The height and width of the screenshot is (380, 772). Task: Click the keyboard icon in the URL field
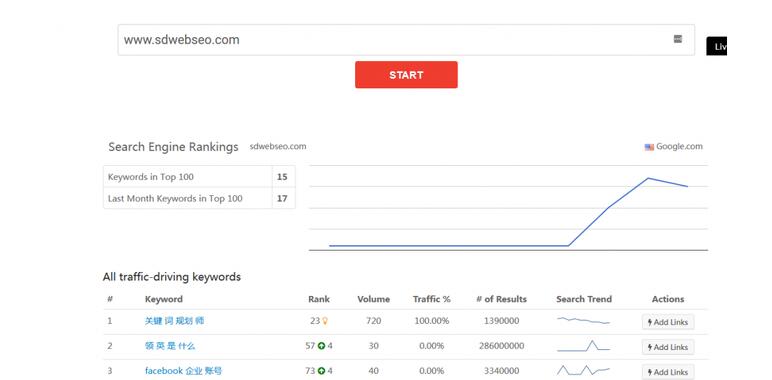(x=677, y=39)
